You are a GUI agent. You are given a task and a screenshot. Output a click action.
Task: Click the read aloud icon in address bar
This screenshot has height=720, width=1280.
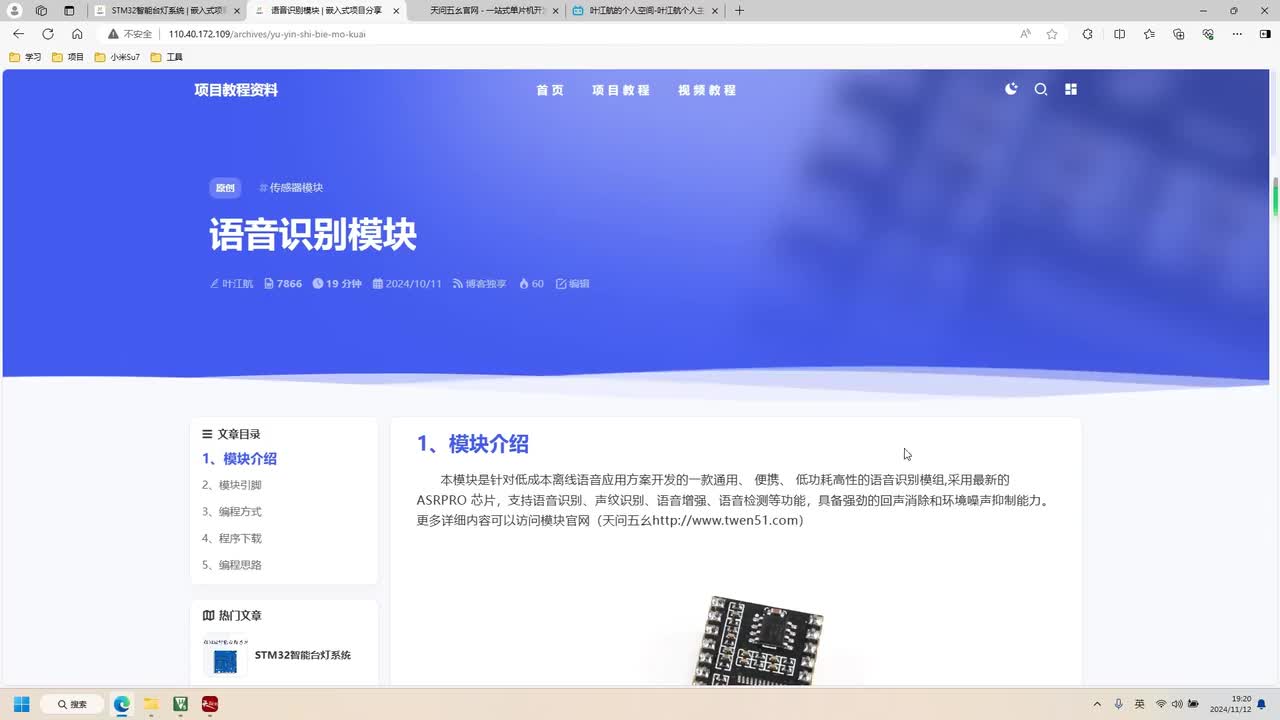tap(1025, 34)
